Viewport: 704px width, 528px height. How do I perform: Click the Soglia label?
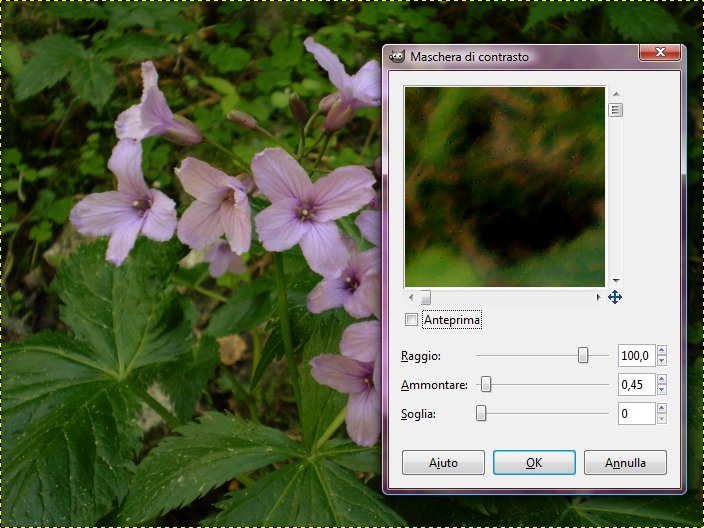point(418,414)
